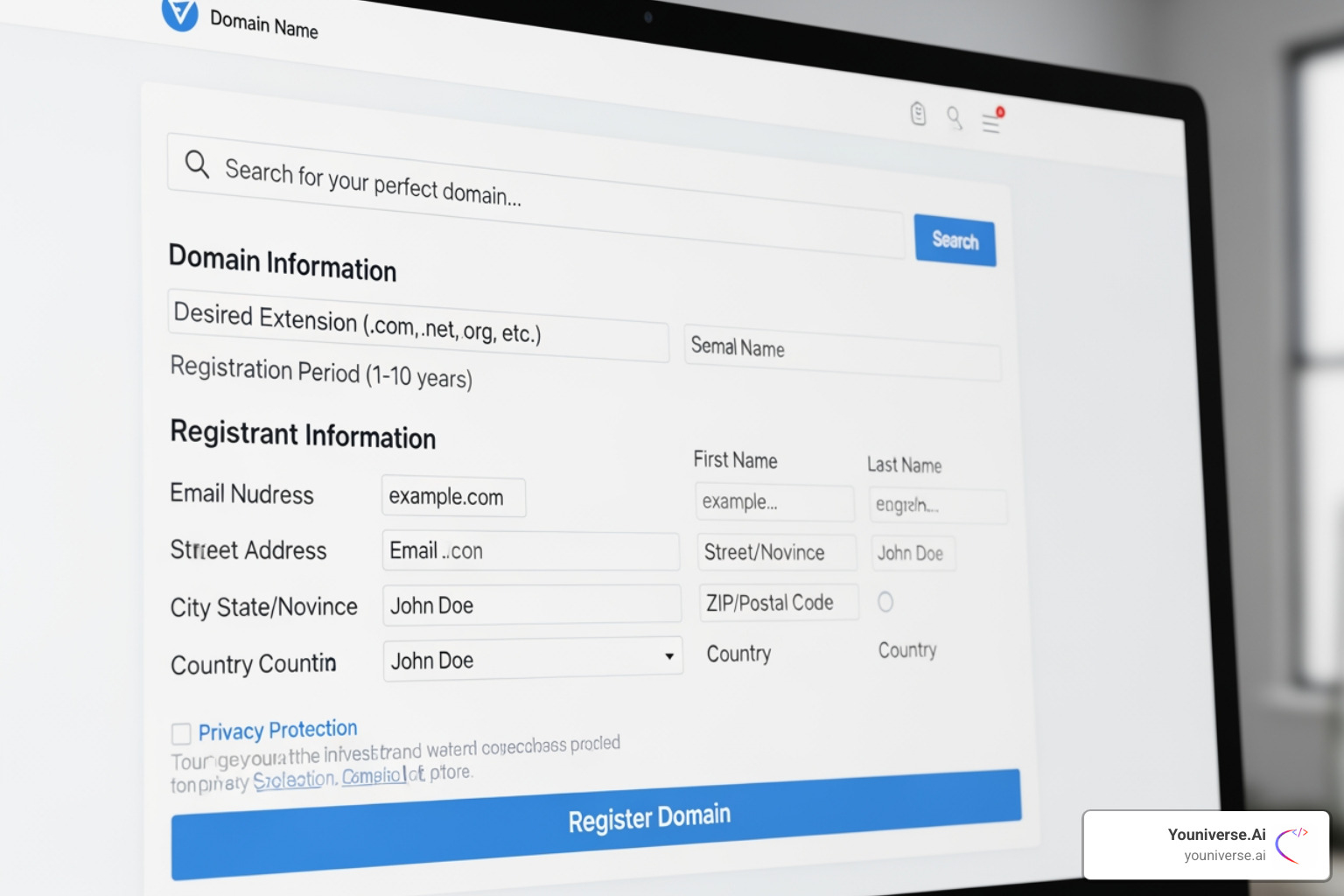1344x896 pixels.
Task: Click the 'First Name' label
Action: pos(735,459)
